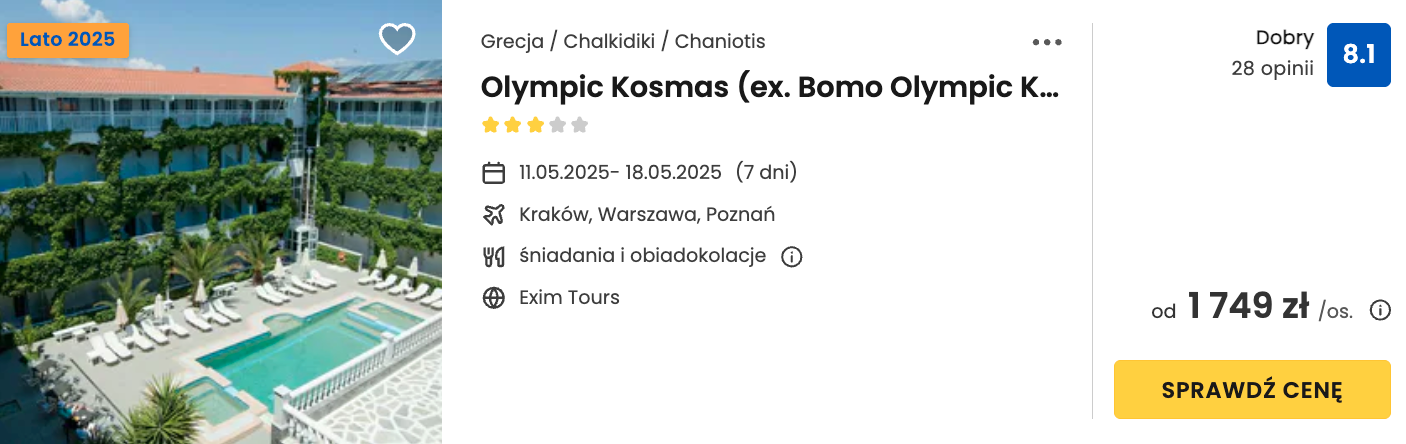Screen dimensions: 1406x444
Task: Click the cutlery meal plan icon
Action: tap(494, 256)
